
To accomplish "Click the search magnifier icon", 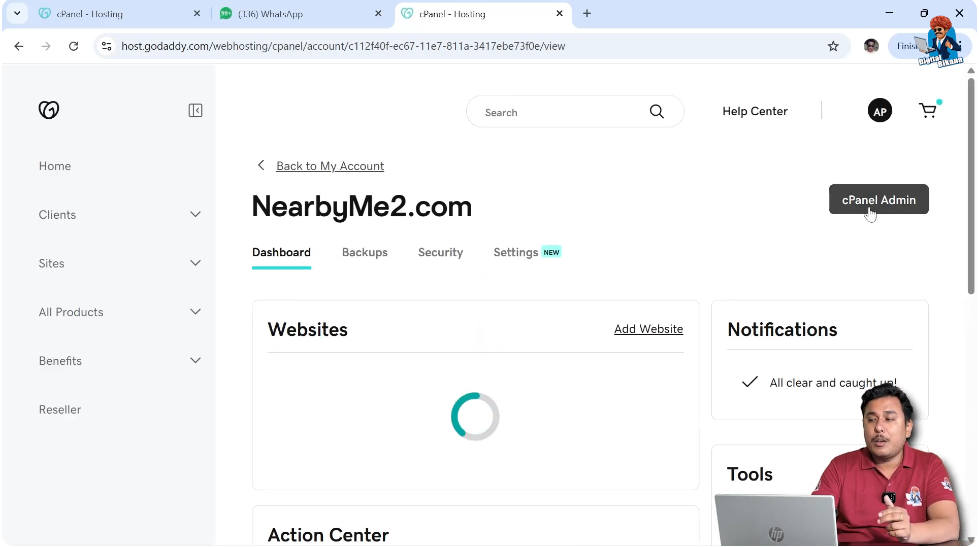I will [x=656, y=112].
